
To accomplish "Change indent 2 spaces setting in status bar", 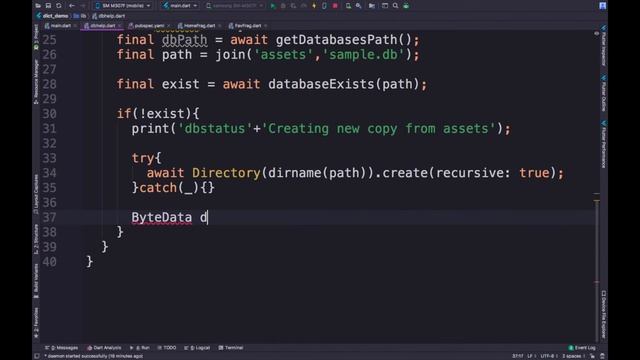I will (572, 356).
